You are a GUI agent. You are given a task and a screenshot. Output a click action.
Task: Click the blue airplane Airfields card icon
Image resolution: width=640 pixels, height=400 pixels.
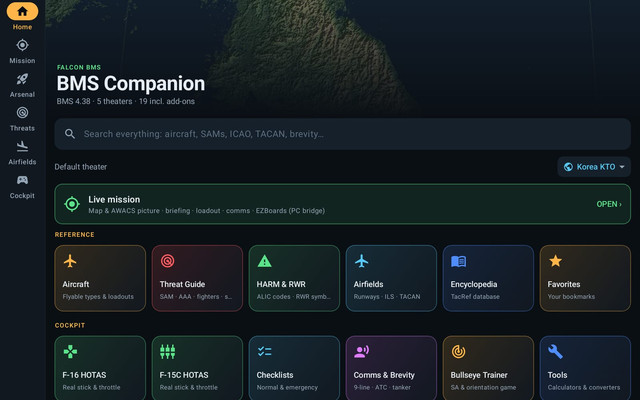pos(362,261)
